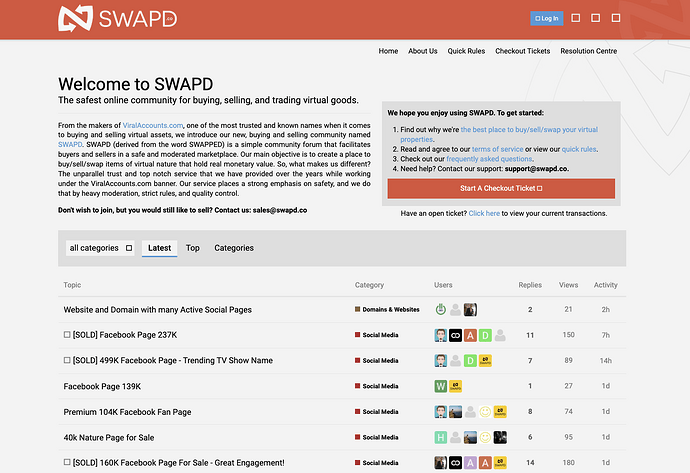Click the 'Click here' open ticket link

[484, 213]
